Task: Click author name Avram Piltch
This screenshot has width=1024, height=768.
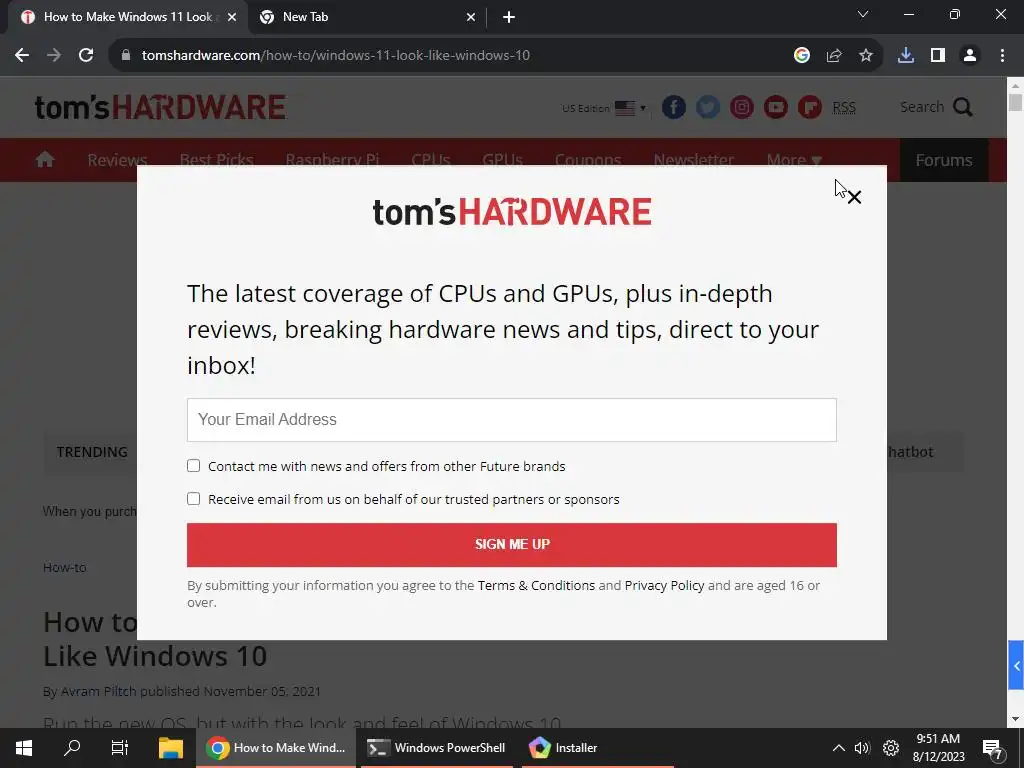Action: tap(99, 691)
